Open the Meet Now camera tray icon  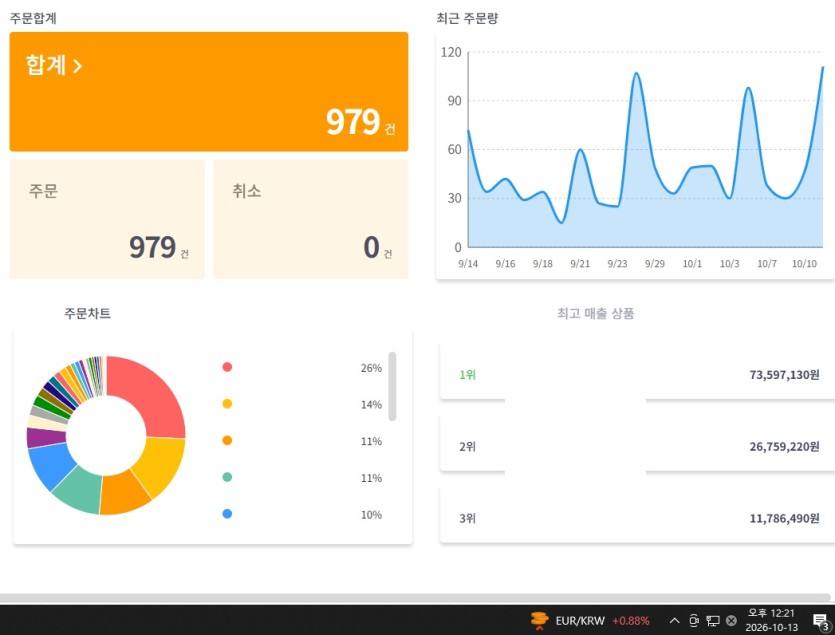(x=694, y=620)
